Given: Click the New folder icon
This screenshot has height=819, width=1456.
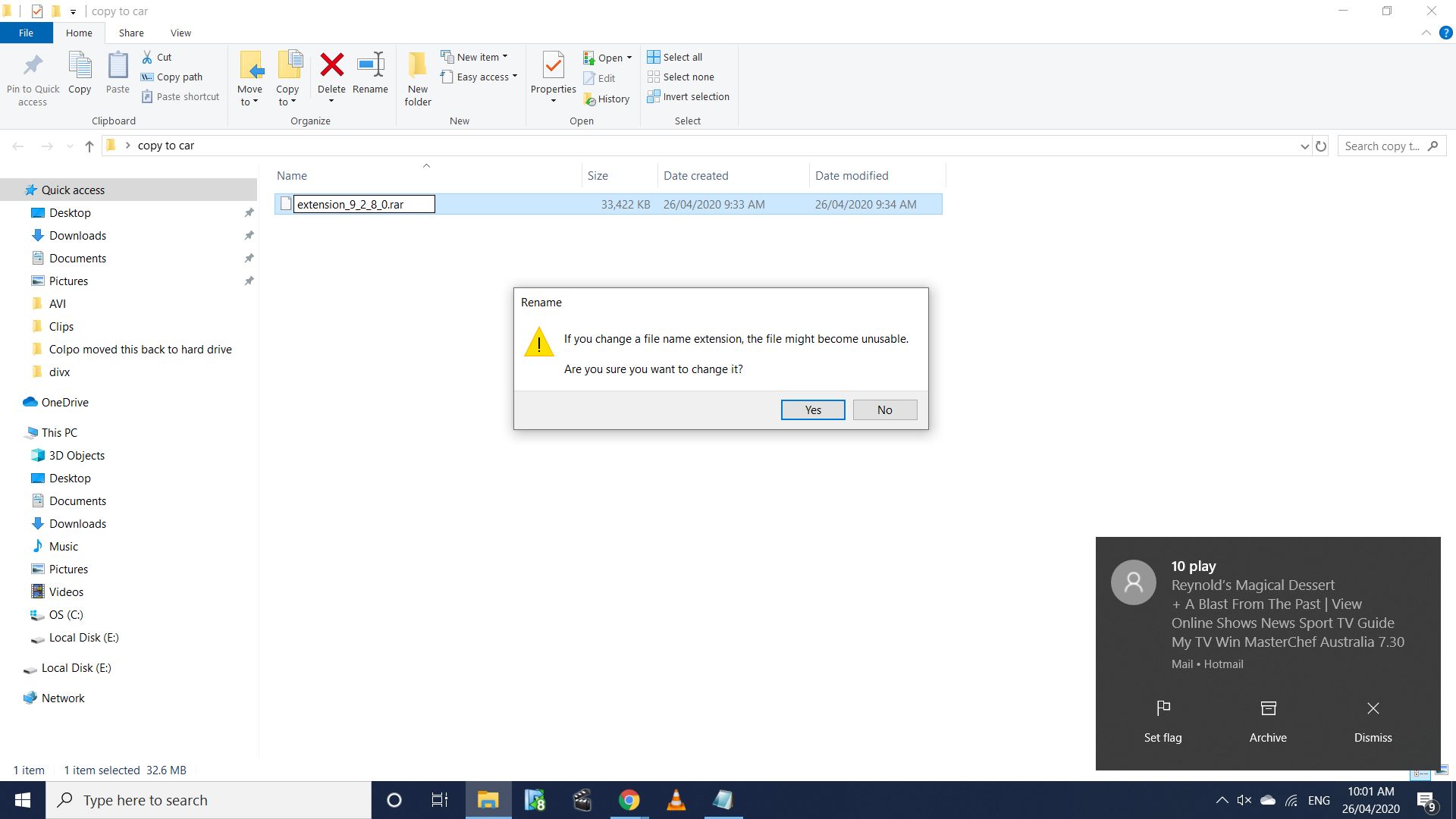Looking at the screenshot, I should pos(417,65).
